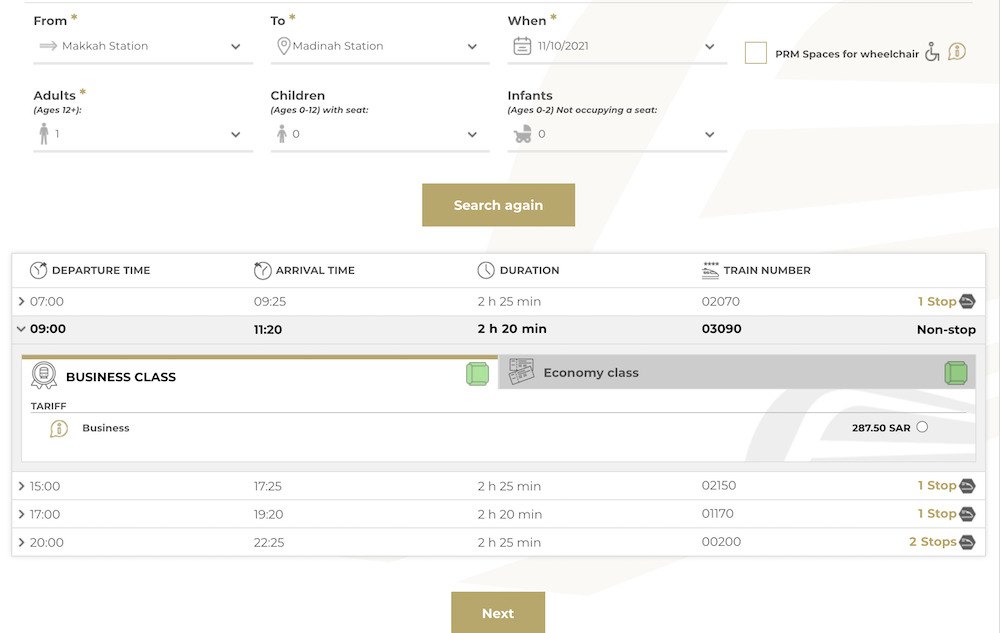
Task: Open the Infants count dropdown
Action: [617, 134]
